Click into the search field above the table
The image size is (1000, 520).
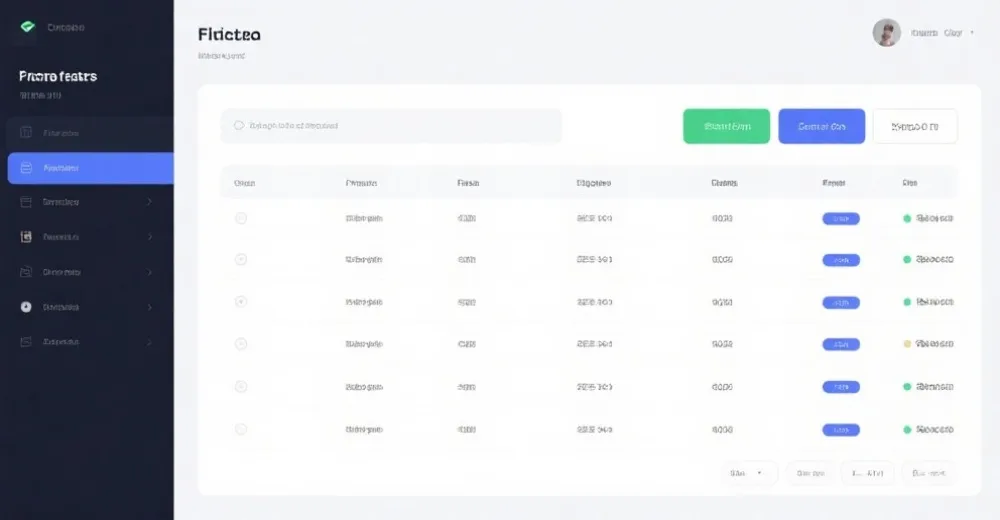coord(391,126)
